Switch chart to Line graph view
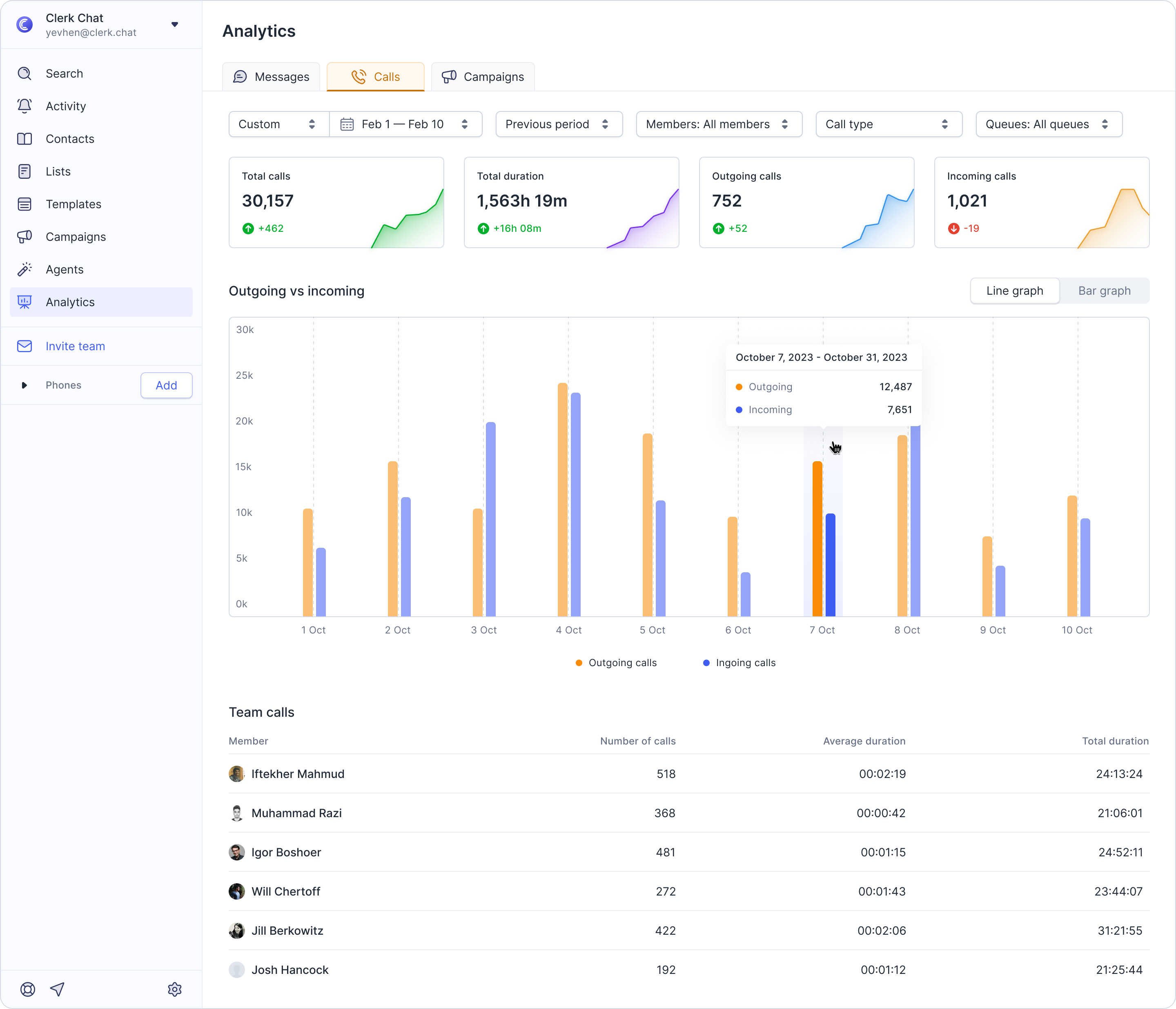The image size is (1176, 1009). pyautogui.click(x=1014, y=291)
